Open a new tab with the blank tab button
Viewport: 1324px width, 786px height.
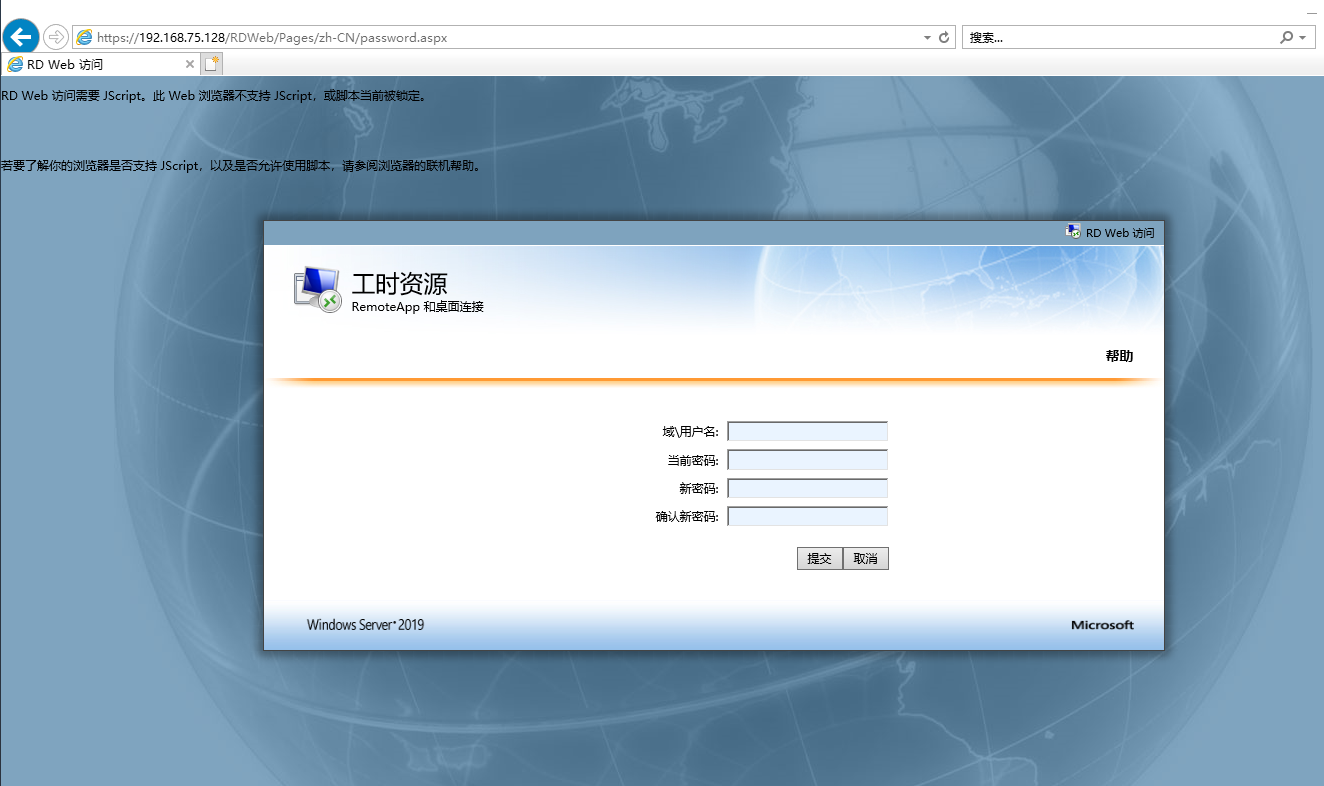212,64
